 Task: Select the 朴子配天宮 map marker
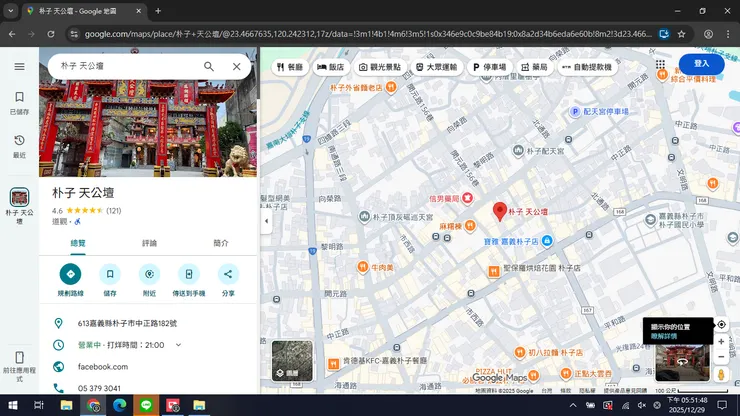point(518,151)
